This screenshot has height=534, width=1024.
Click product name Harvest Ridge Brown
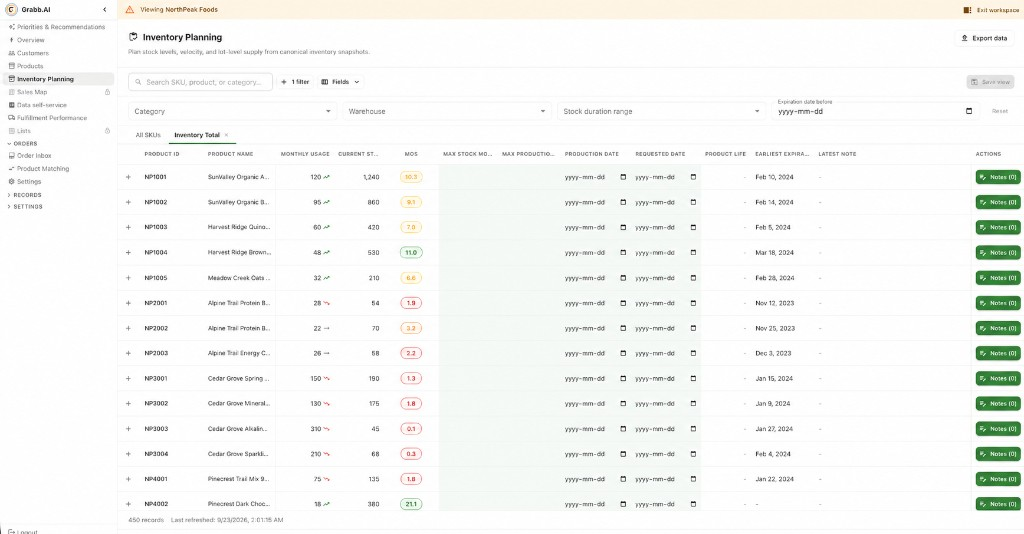point(239,253)
